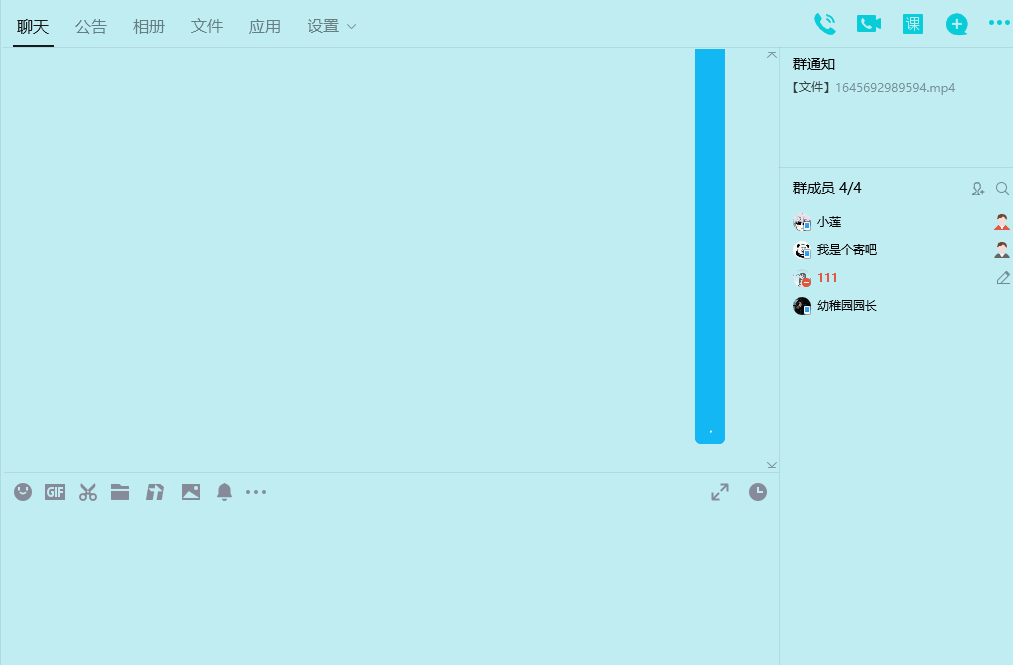The width and height of the screenshot is (1013, 665).
Task: Click the music note icon
Action: tap(155, 492)
